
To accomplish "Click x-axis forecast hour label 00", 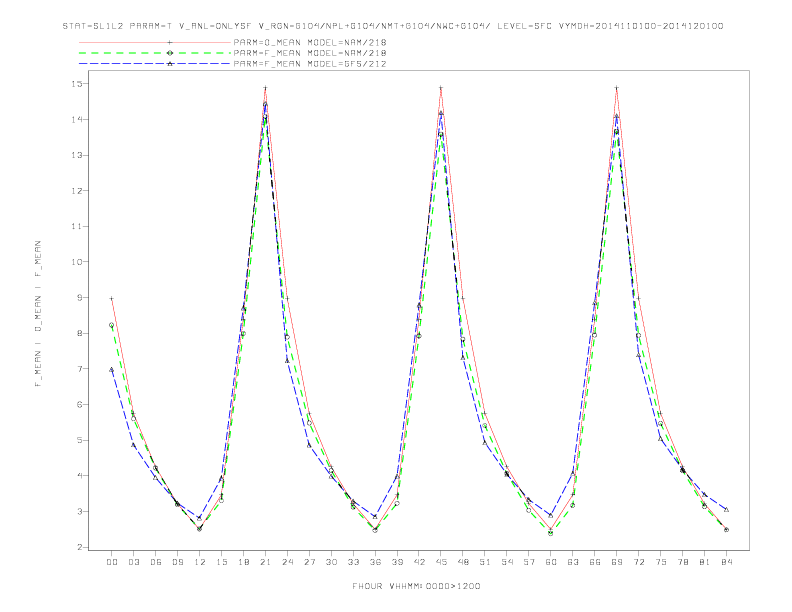I will 112,562.
